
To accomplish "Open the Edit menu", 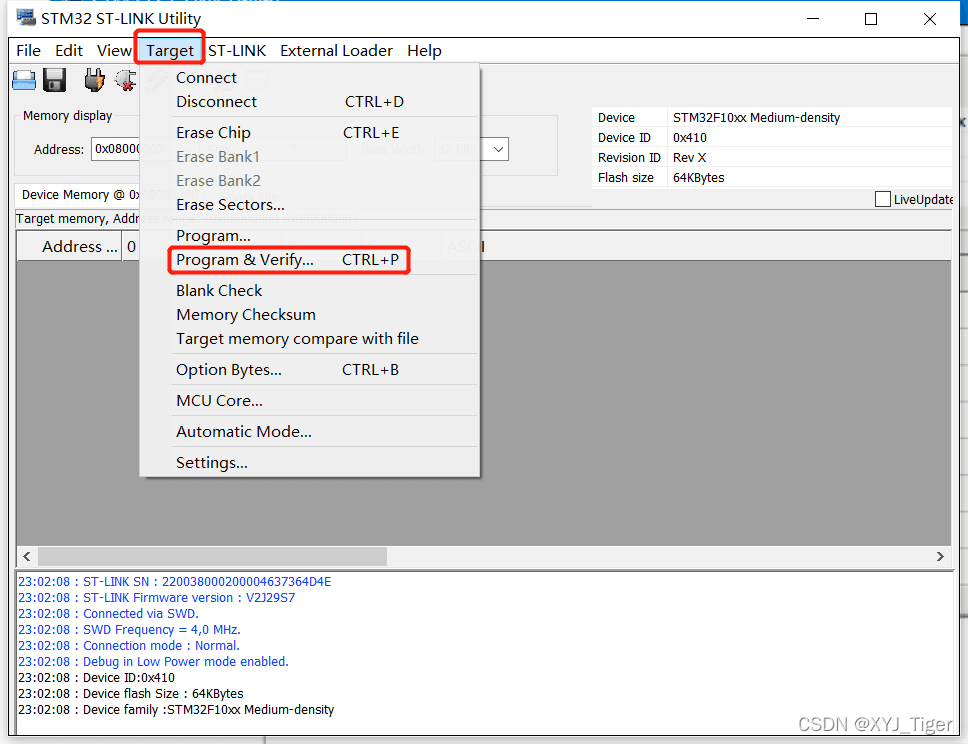I will (69, 51).
